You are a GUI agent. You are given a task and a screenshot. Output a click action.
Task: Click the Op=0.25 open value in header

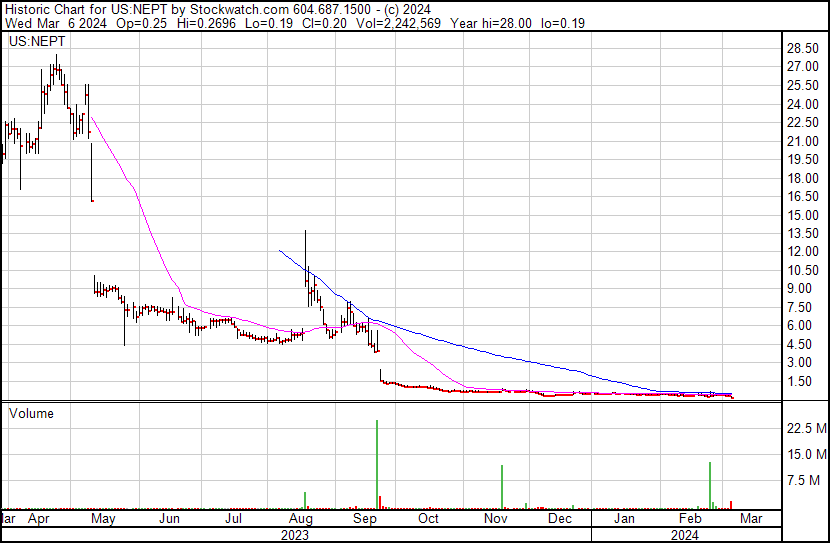(141, 23)
